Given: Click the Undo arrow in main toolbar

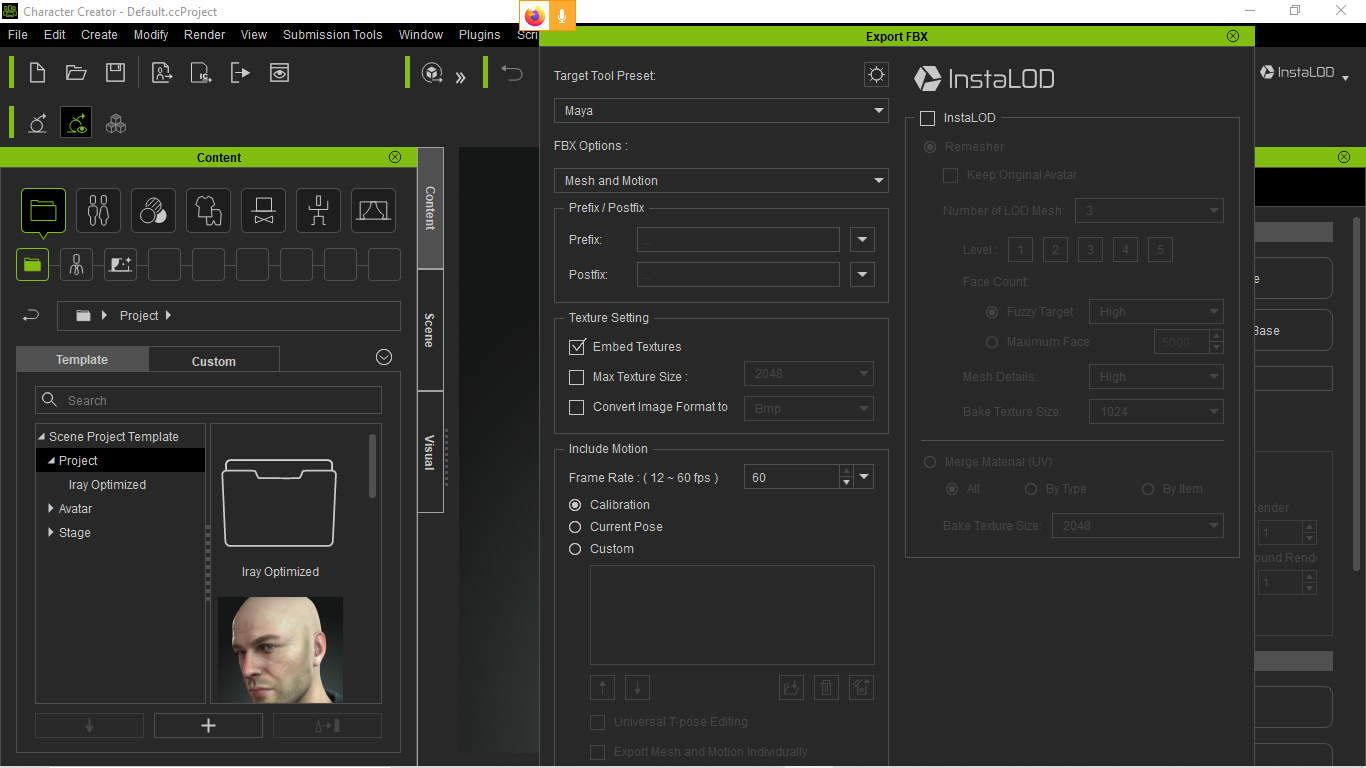Looking at the screenshot, I should point(512,73).
